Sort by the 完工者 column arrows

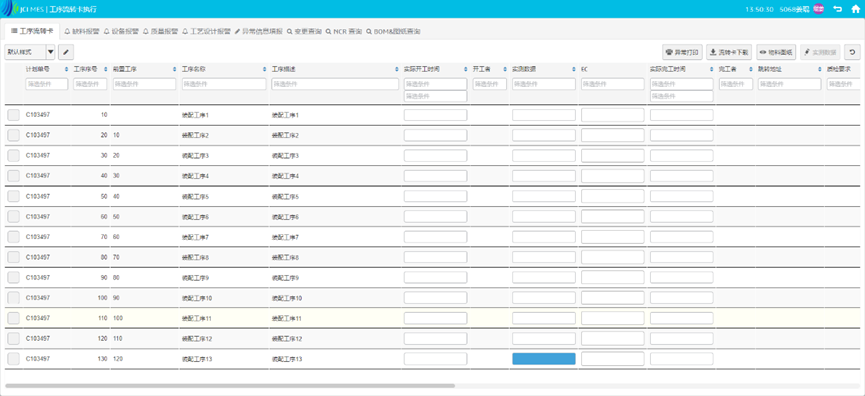[751, 69]
